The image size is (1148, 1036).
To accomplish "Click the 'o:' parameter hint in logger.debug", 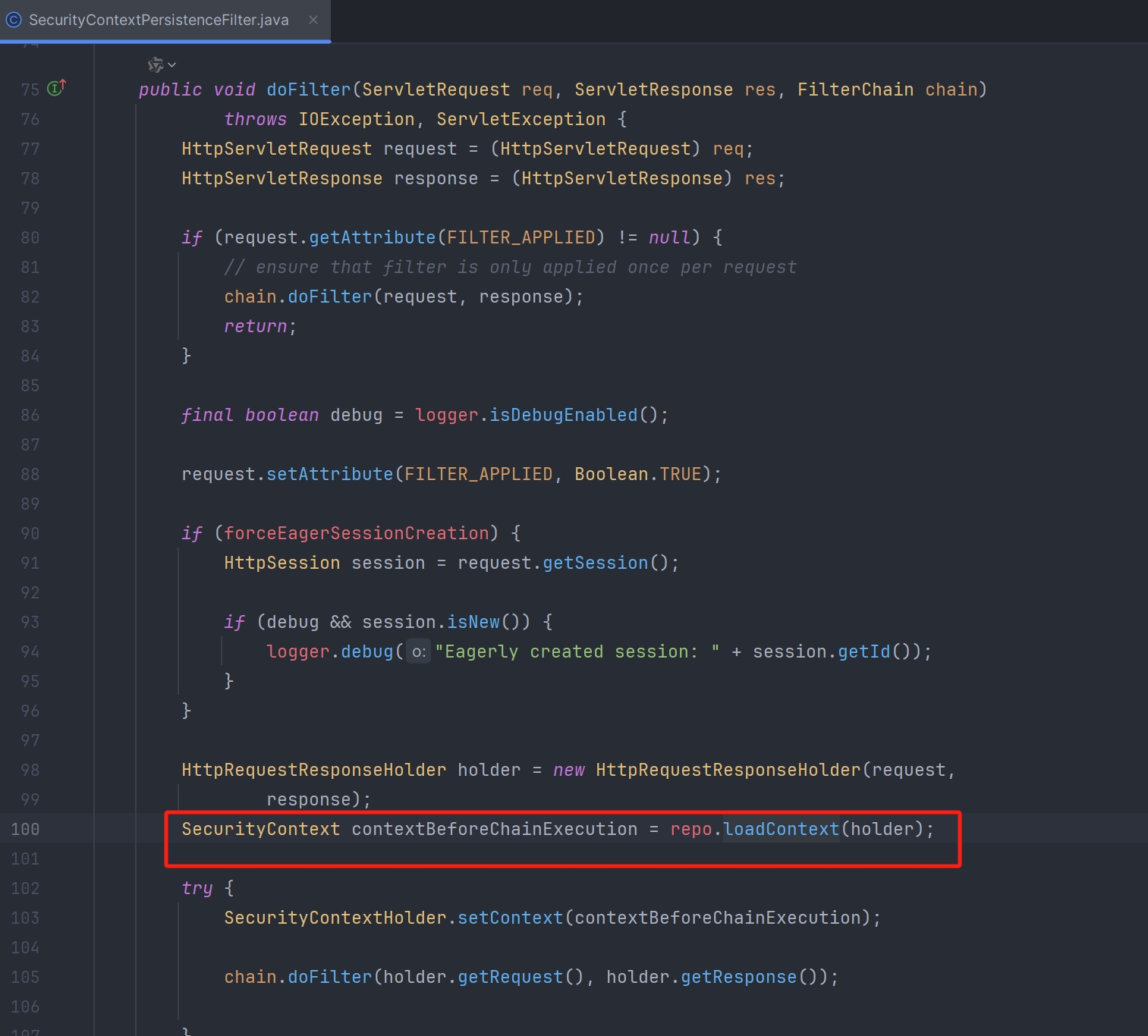I will coord(418,652).
